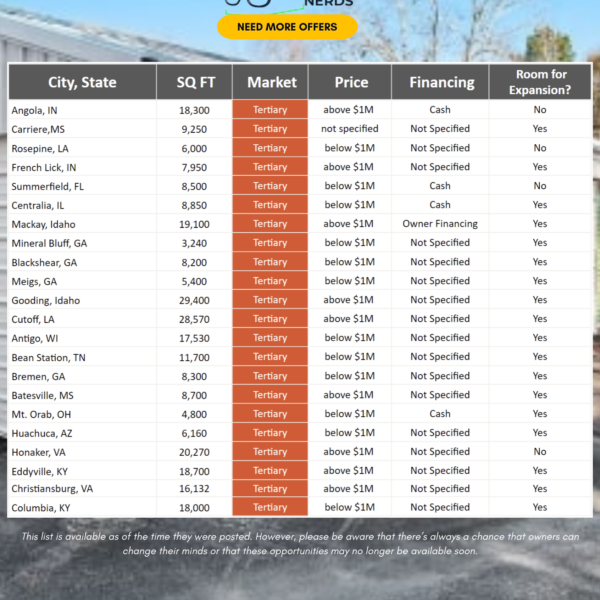
Task: Click the orange Tertiary cell for Angola, IN
Action: click(270, 110)
